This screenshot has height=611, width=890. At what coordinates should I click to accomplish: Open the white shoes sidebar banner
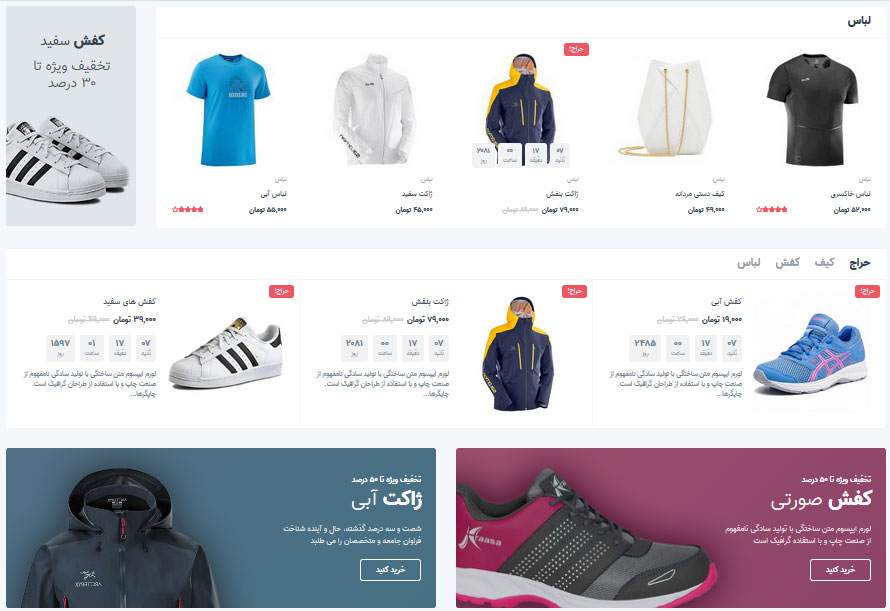71,116
